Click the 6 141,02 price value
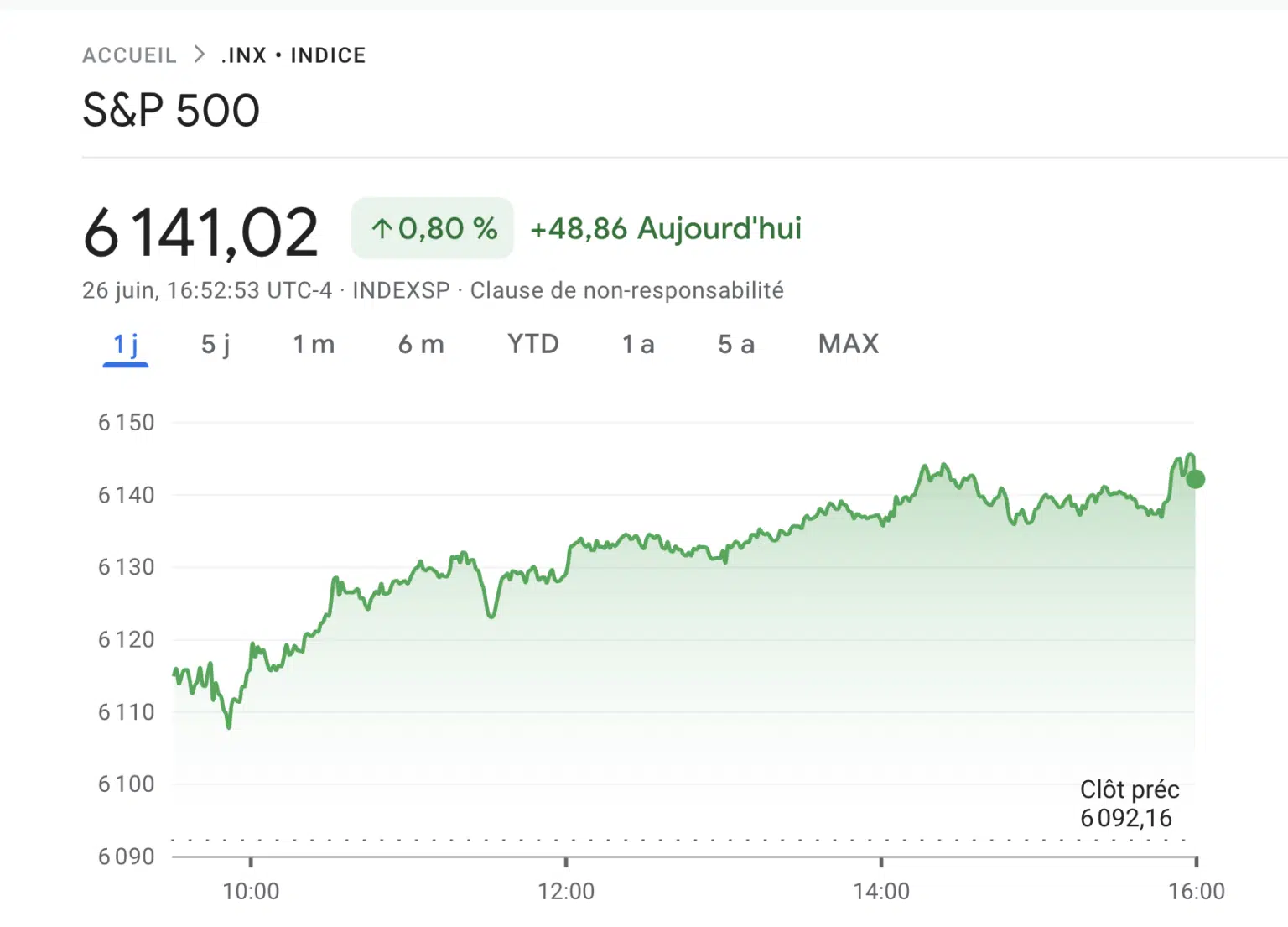Image resolution: width=1288 pixels, height=927 pixels. coord(201,232)
